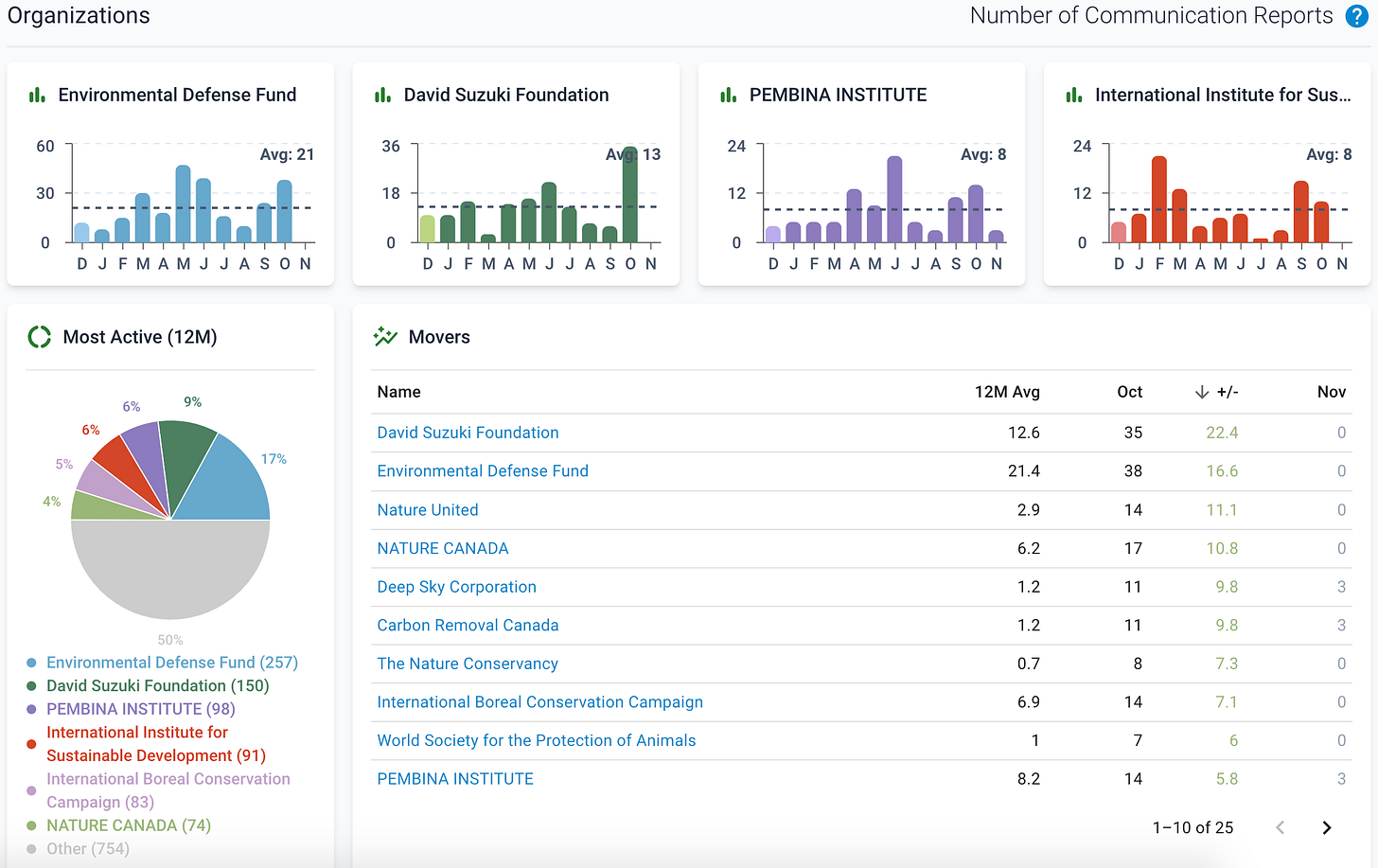The image size is (1378, 868).
Task: Open David Suzuki Foundation in Movers table
Action: (468, 433)
